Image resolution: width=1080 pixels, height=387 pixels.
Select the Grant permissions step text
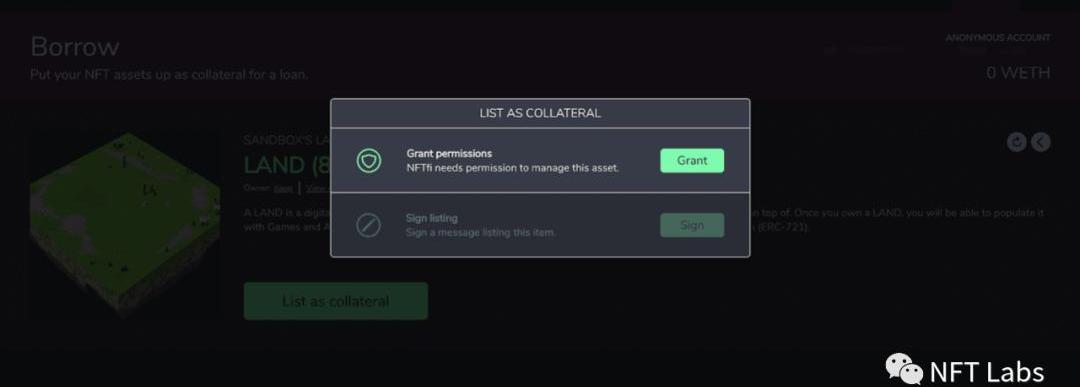tap(512, 160)
